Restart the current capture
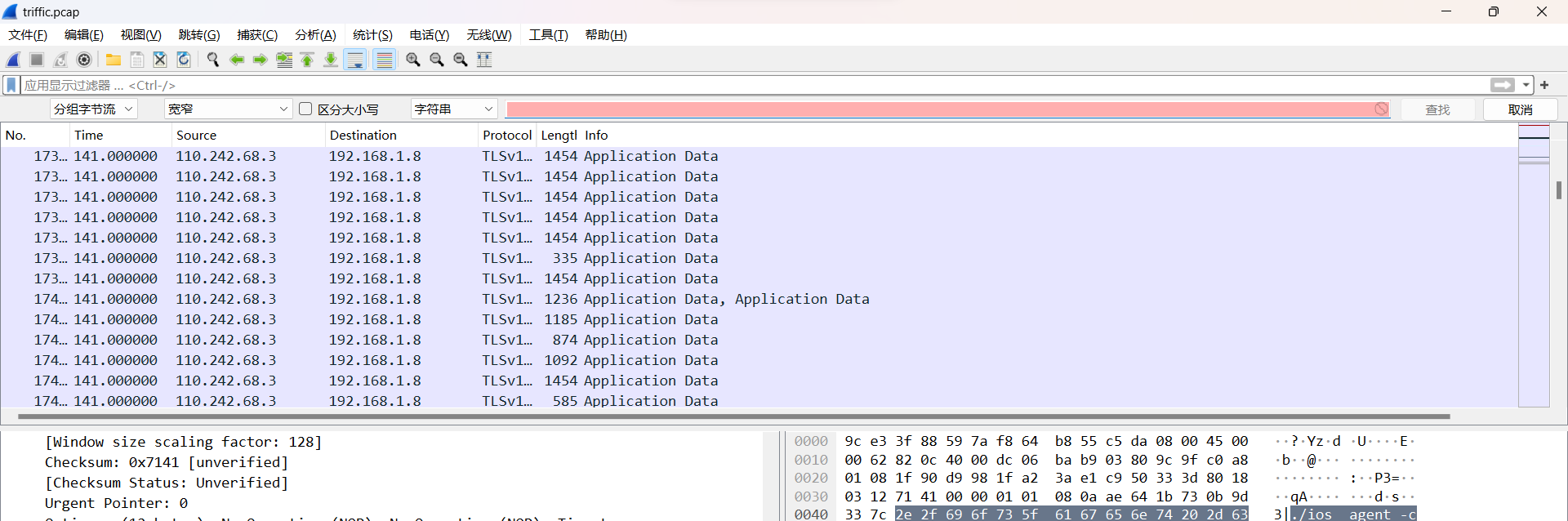This screenshot has width=1568, height=521. (x=60, y=60)
